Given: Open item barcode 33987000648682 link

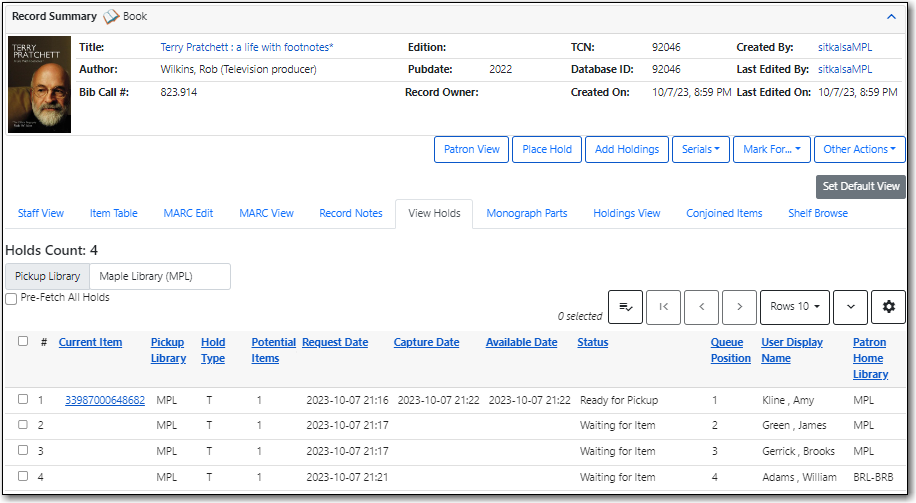Looking at the screenshot, I should tap(105, 400).
